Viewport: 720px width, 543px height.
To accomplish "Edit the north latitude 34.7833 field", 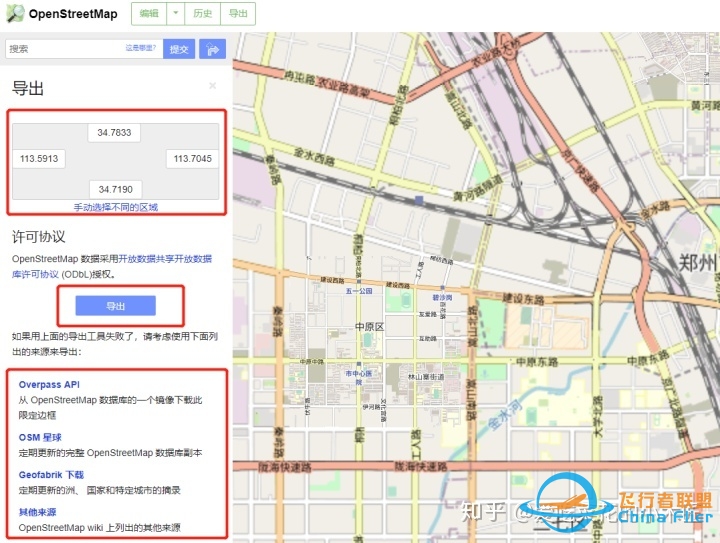I will pos(114,133).
